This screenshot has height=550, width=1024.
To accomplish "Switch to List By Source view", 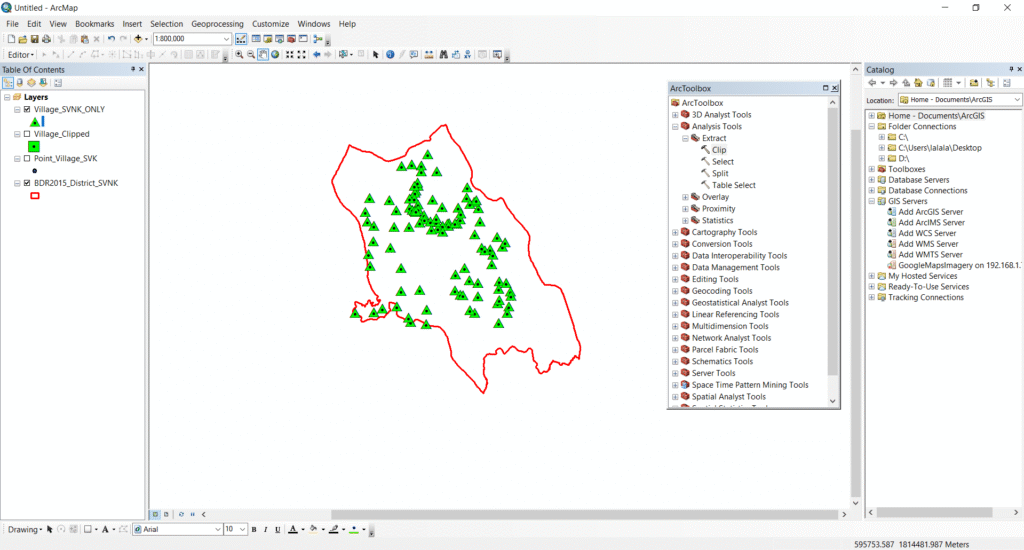I will click(20, 83).
